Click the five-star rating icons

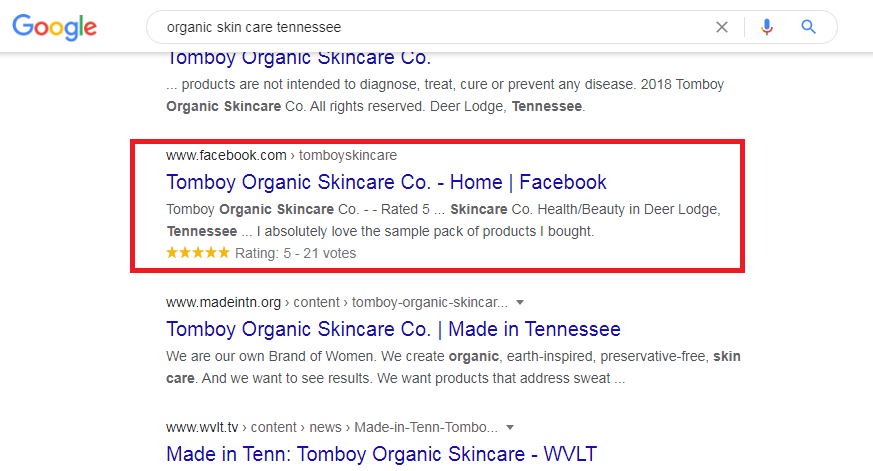[198, 253]
